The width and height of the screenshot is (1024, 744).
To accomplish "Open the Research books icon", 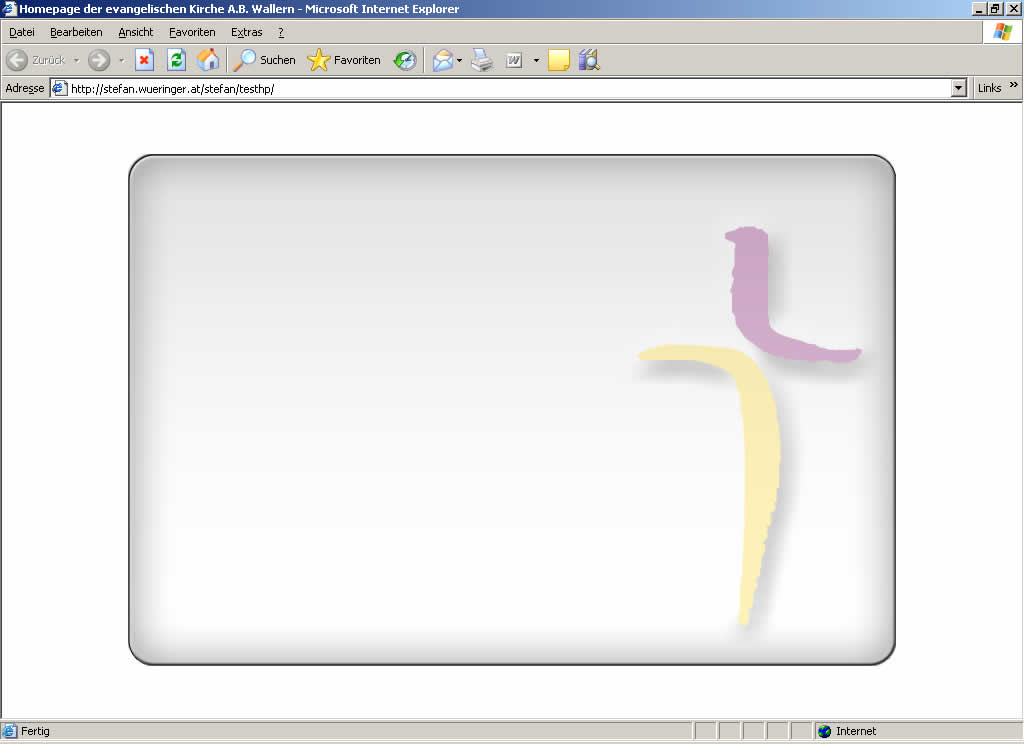I will [589, 60].
